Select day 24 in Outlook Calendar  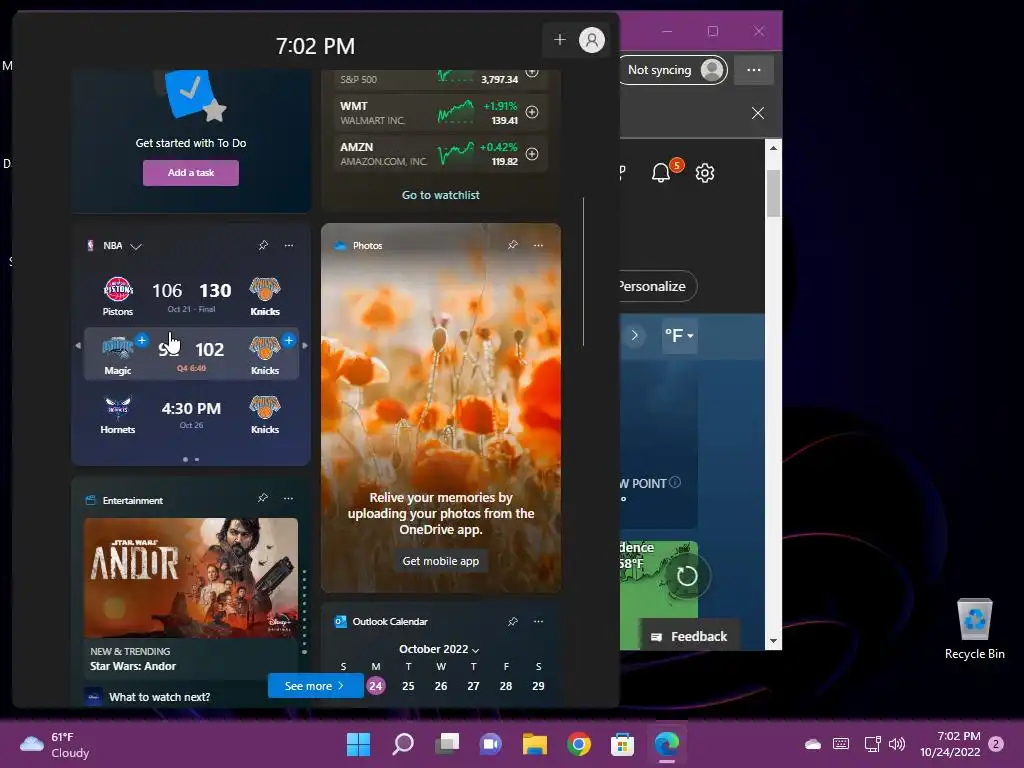[x=376, y=686]
